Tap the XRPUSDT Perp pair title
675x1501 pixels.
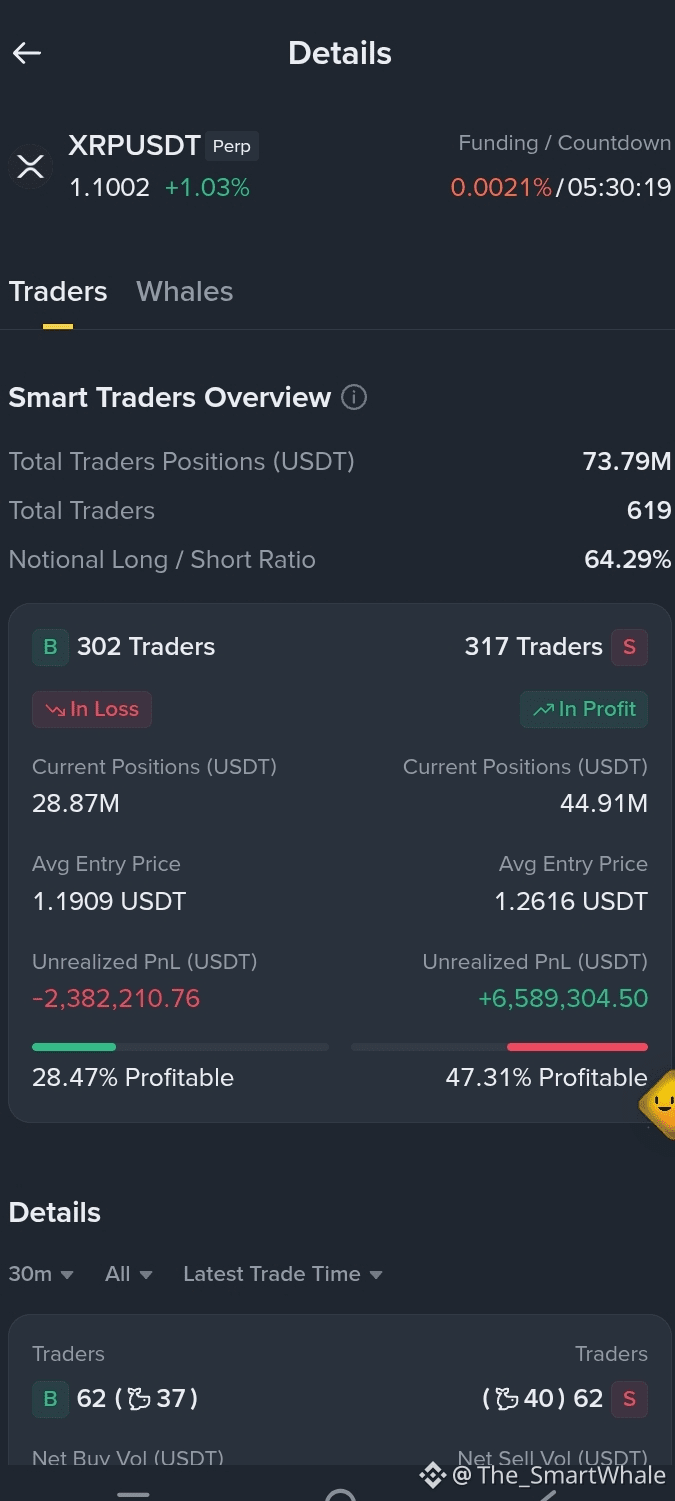tap(163, 146)
